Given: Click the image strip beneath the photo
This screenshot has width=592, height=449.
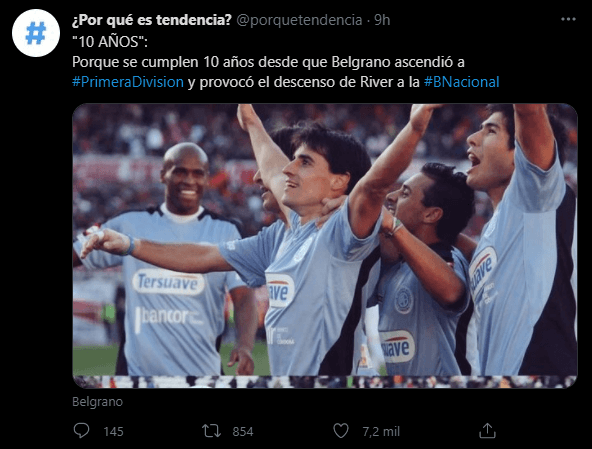Looking at the screenshot, I should 325,382.
